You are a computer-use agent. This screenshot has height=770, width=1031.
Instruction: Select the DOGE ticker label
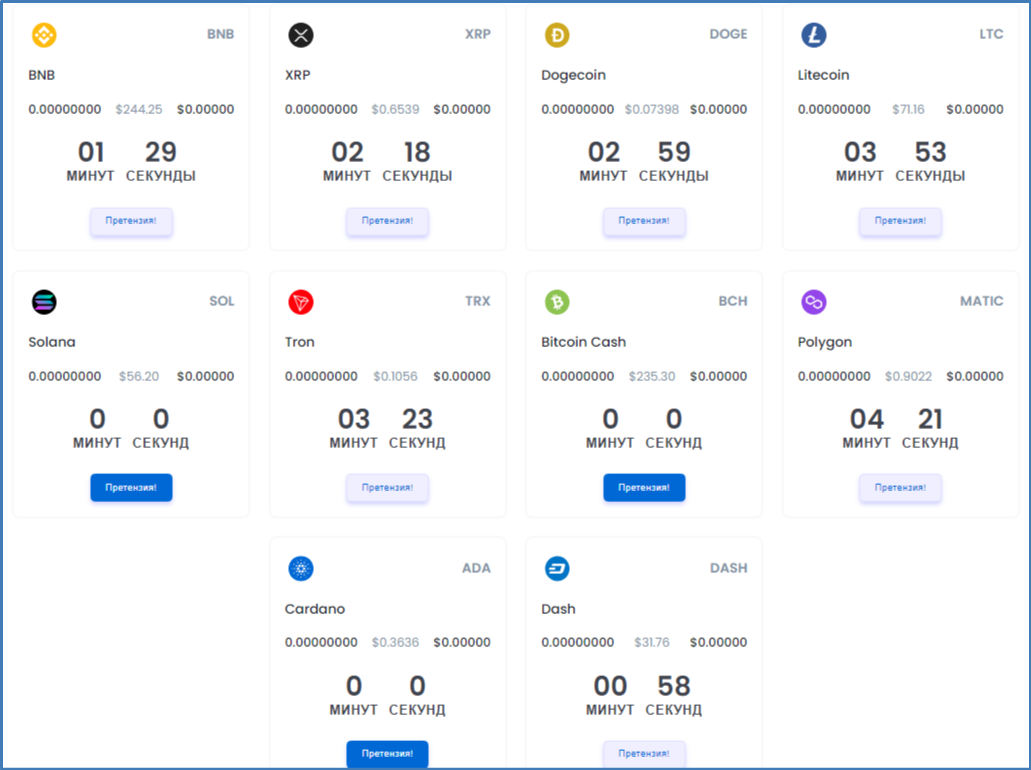[728, 34]
